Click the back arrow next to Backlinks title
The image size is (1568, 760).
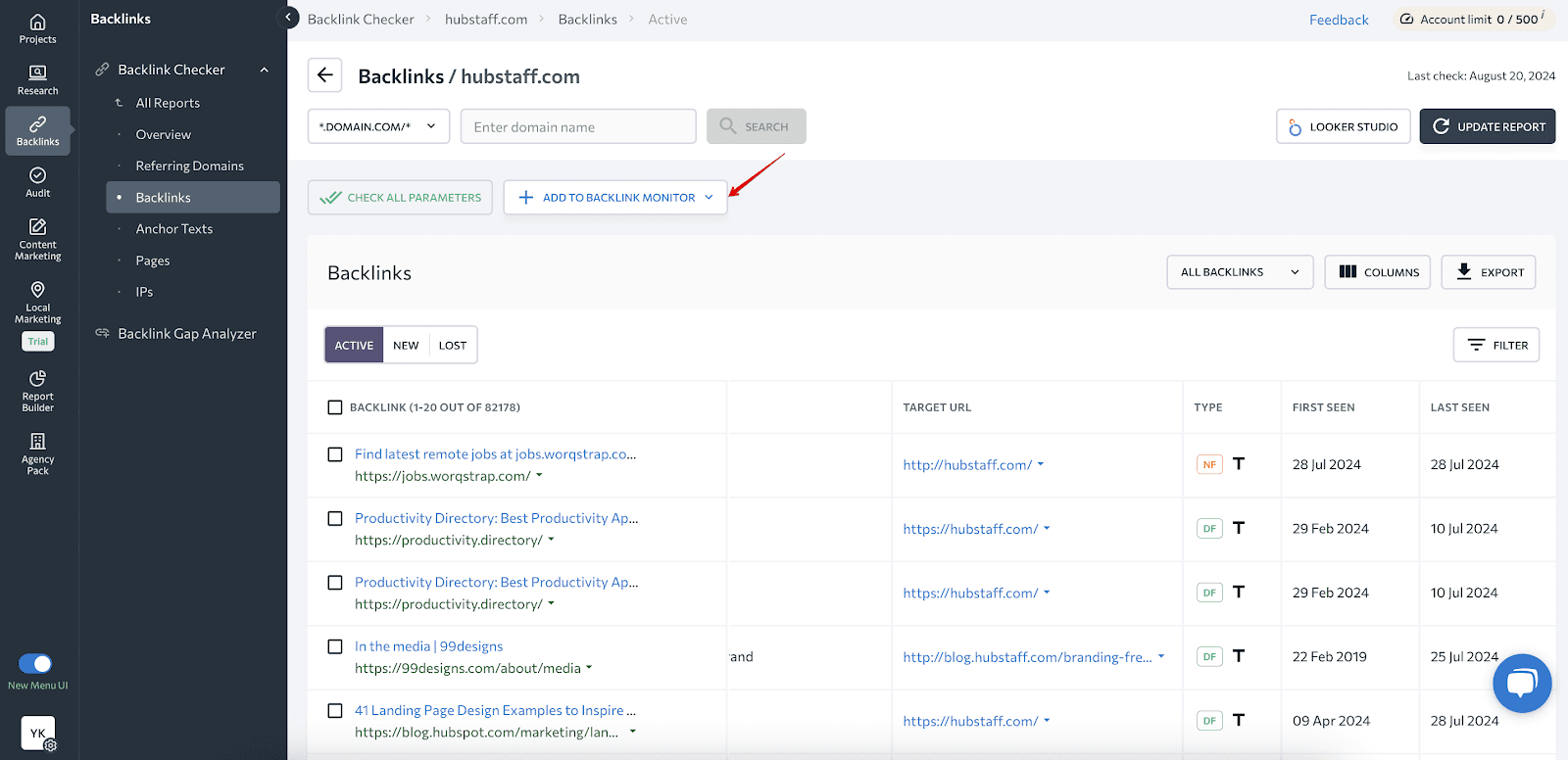point(325,75)
